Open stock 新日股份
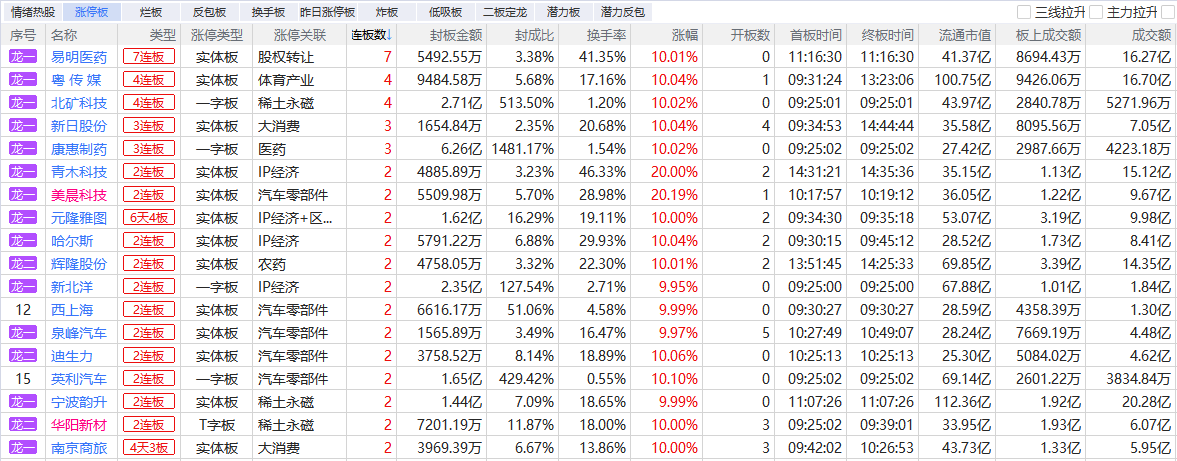 (78, 126)
